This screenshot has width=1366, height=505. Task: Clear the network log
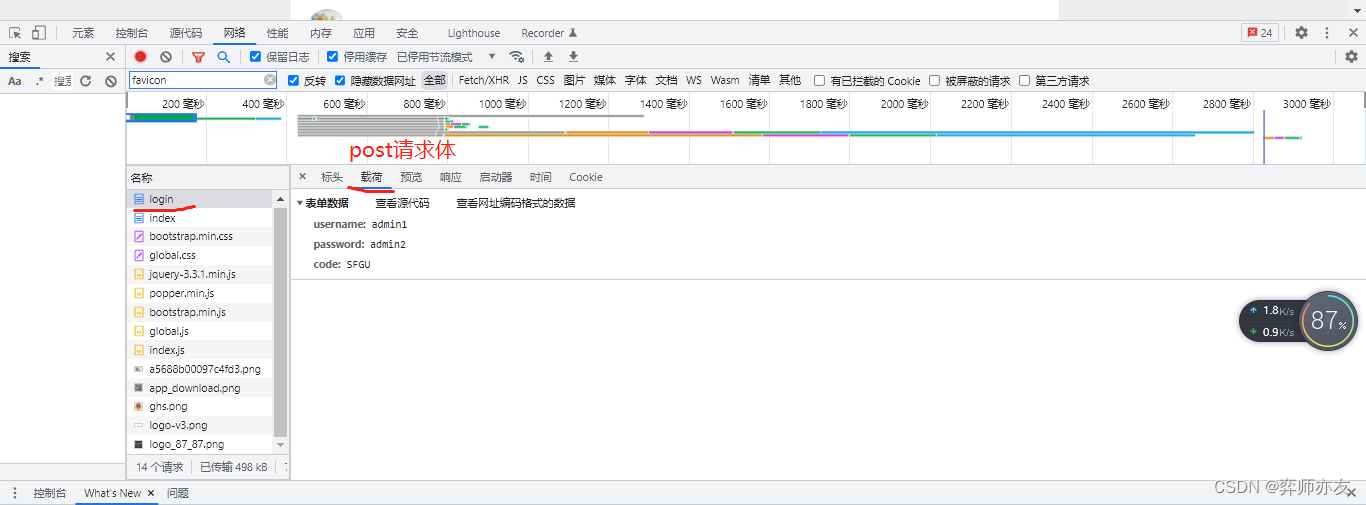point(166,57)
